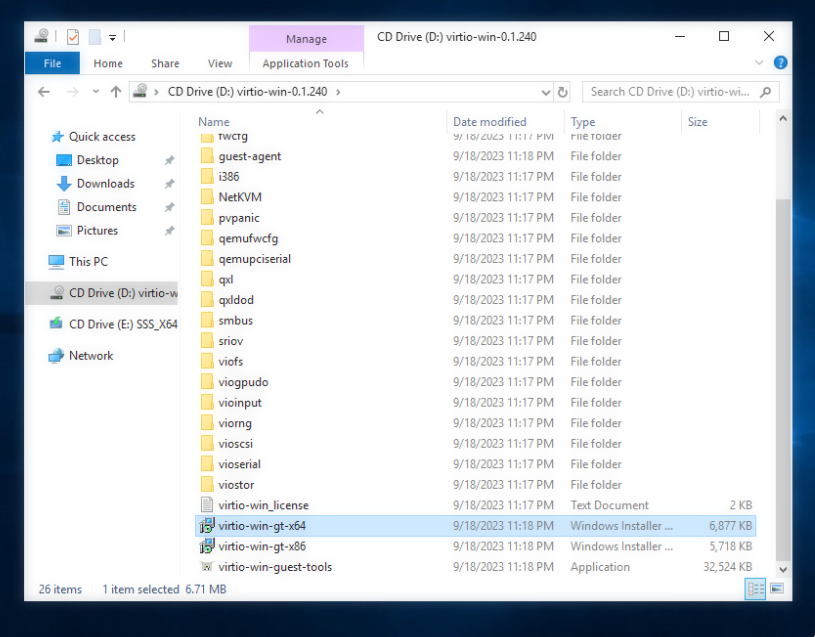
Task: Open the Customize Quick Access Toolbar dropdown
Action: [112, 36]
